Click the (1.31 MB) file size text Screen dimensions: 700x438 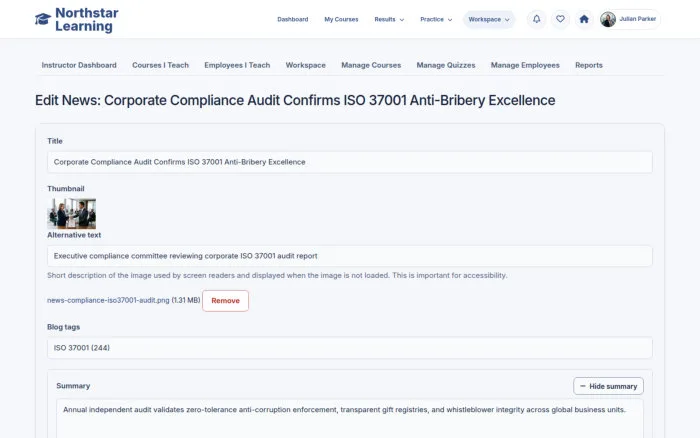186,300
